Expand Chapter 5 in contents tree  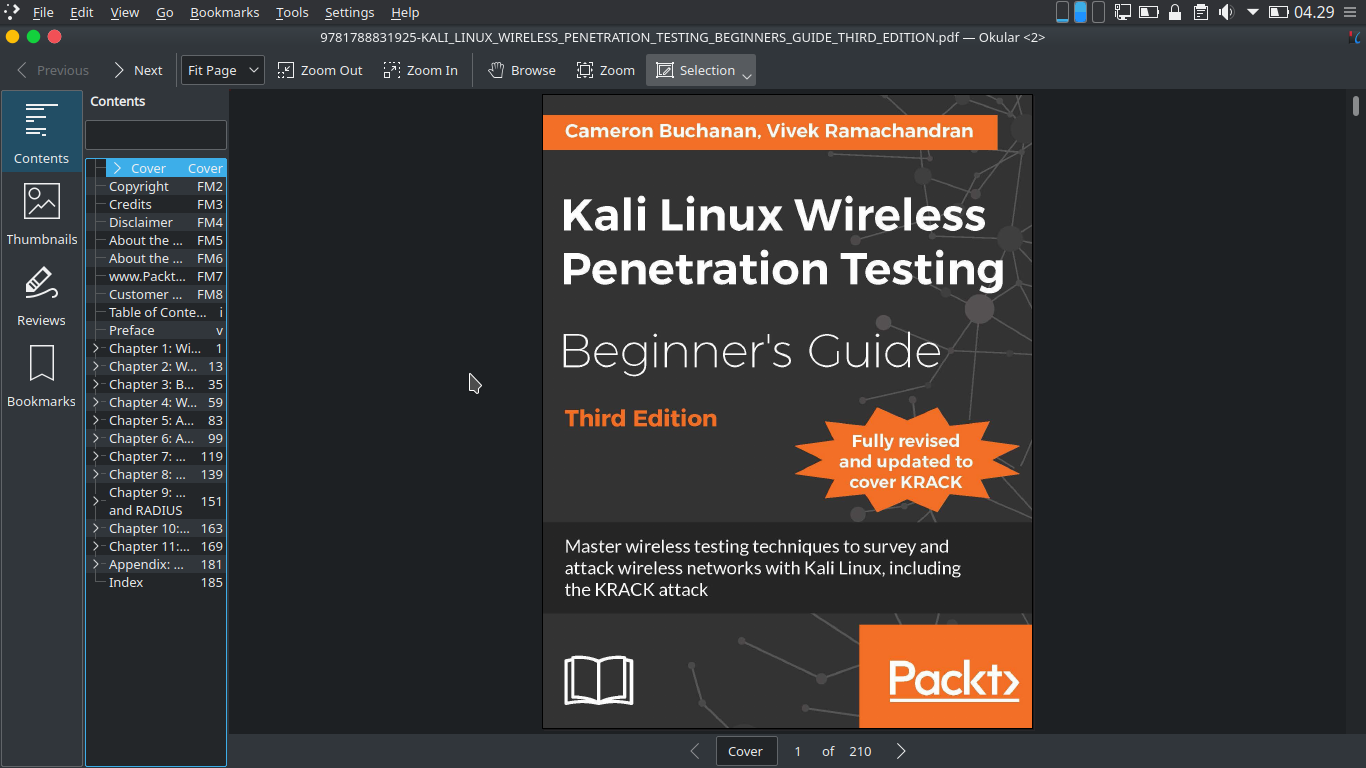click(x=96, y=420)
